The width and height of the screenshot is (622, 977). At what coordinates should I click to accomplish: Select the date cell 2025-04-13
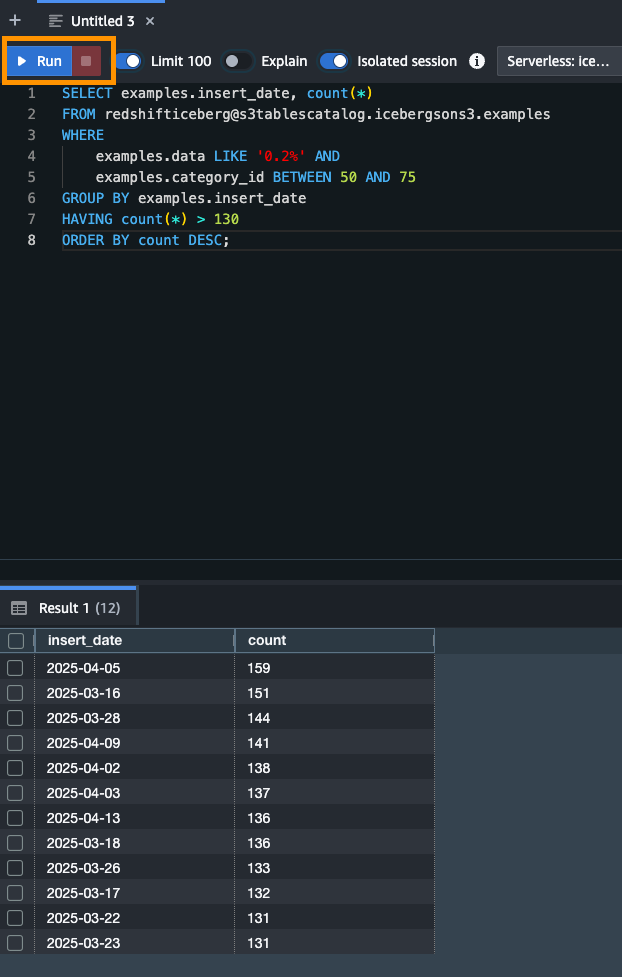(135, 817)
